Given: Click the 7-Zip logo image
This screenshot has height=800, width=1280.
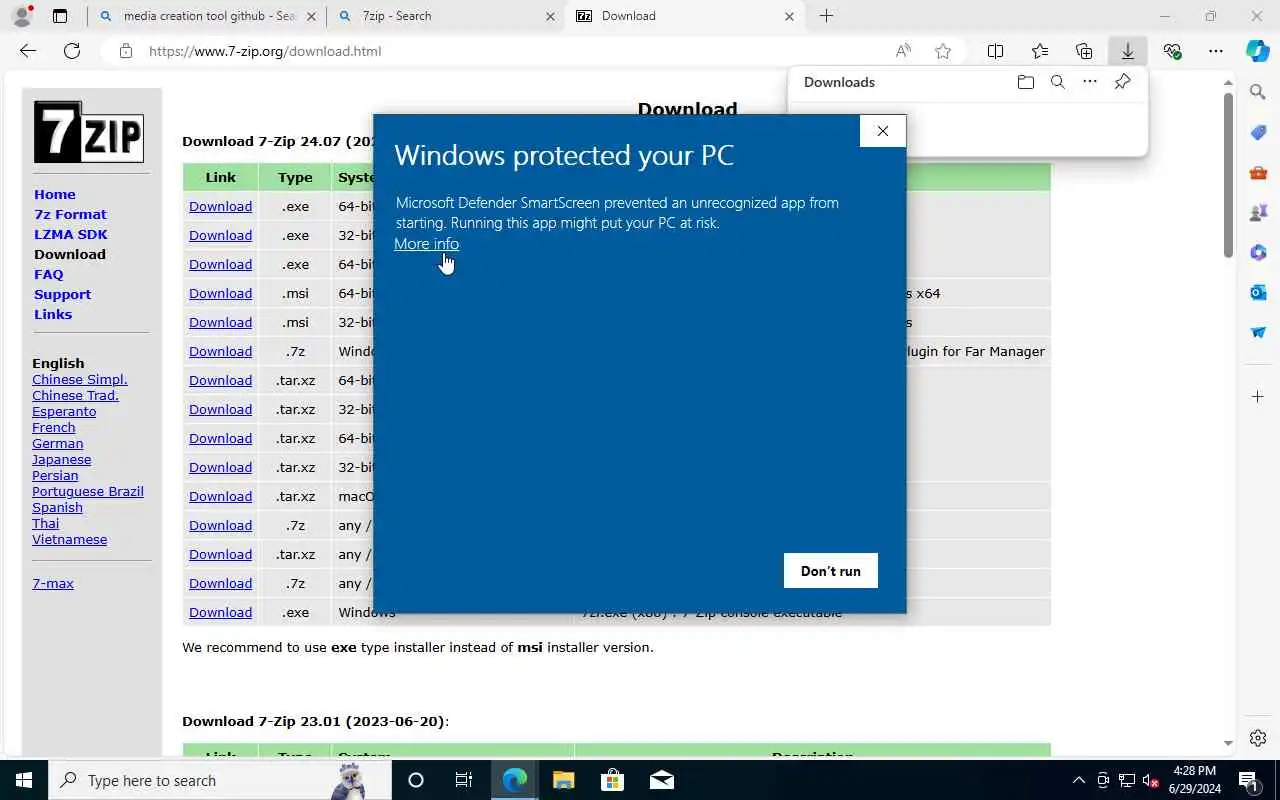Looking at the screenshot, I should pos(89,132).
